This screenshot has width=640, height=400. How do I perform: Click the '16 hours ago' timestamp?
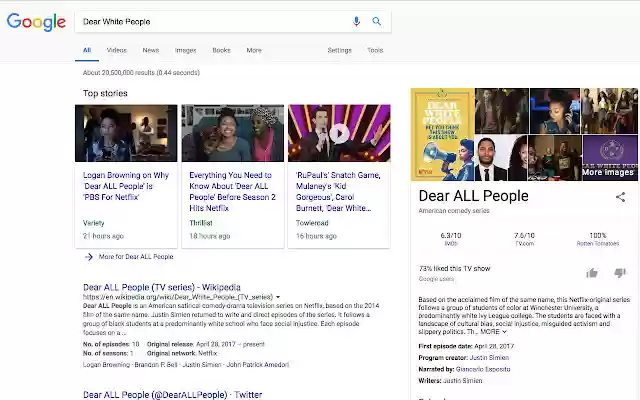coord(316,236)
